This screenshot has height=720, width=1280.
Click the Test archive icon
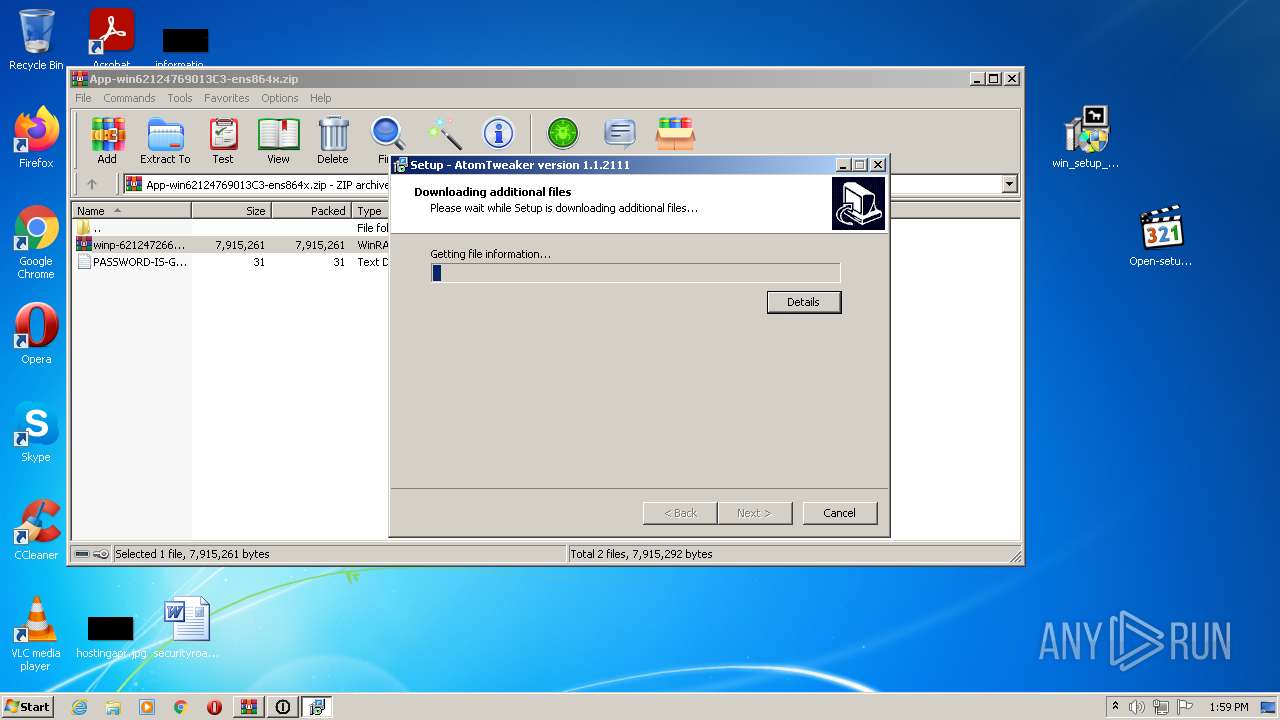click(x=223, y=140)
